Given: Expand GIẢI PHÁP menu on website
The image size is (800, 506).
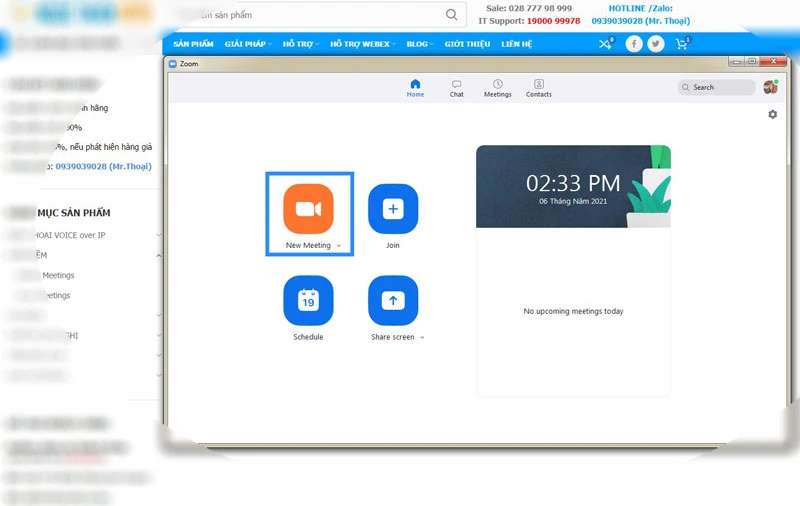Looking at the screenshot, I should tap(248, 44).
